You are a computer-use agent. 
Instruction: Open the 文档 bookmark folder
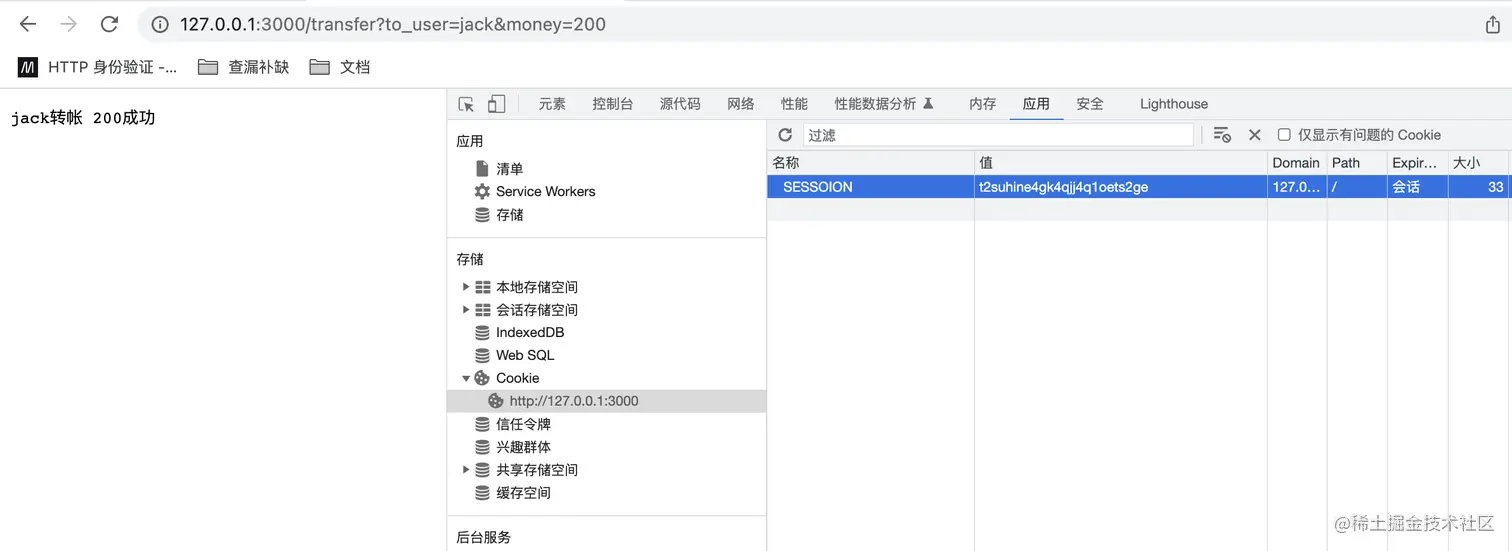[340, 67]
